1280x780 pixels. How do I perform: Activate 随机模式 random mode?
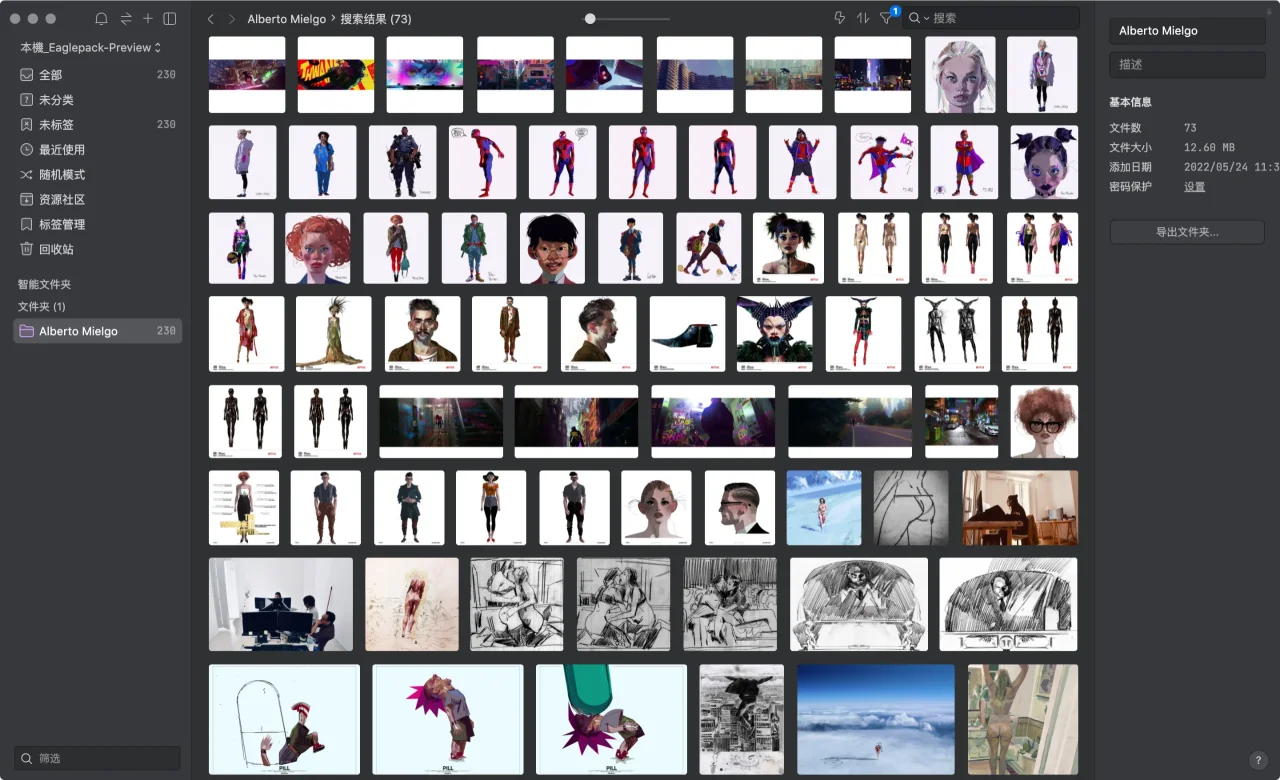[x=98, y=175]
